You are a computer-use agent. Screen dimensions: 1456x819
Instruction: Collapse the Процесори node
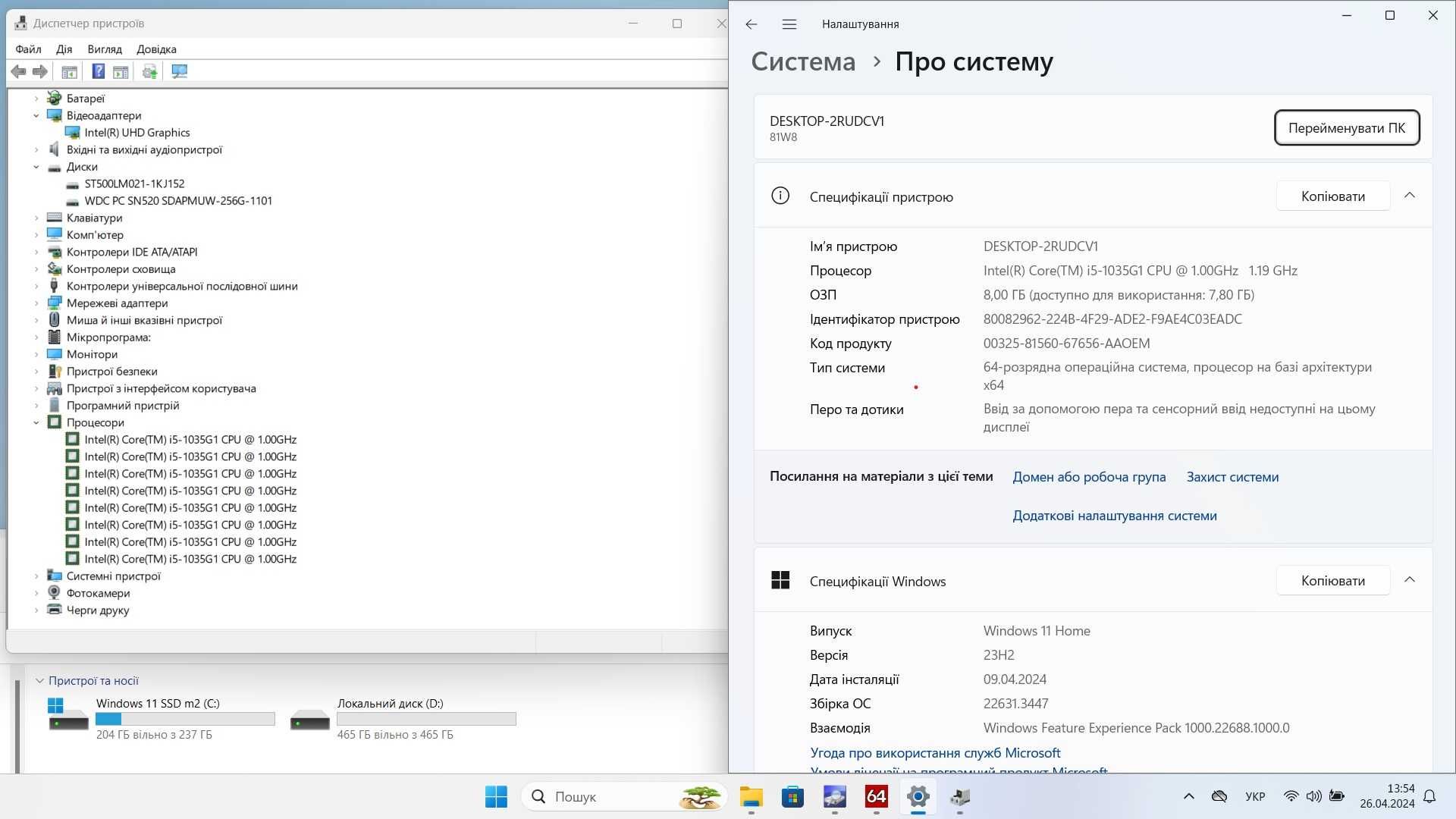point(36,422)
